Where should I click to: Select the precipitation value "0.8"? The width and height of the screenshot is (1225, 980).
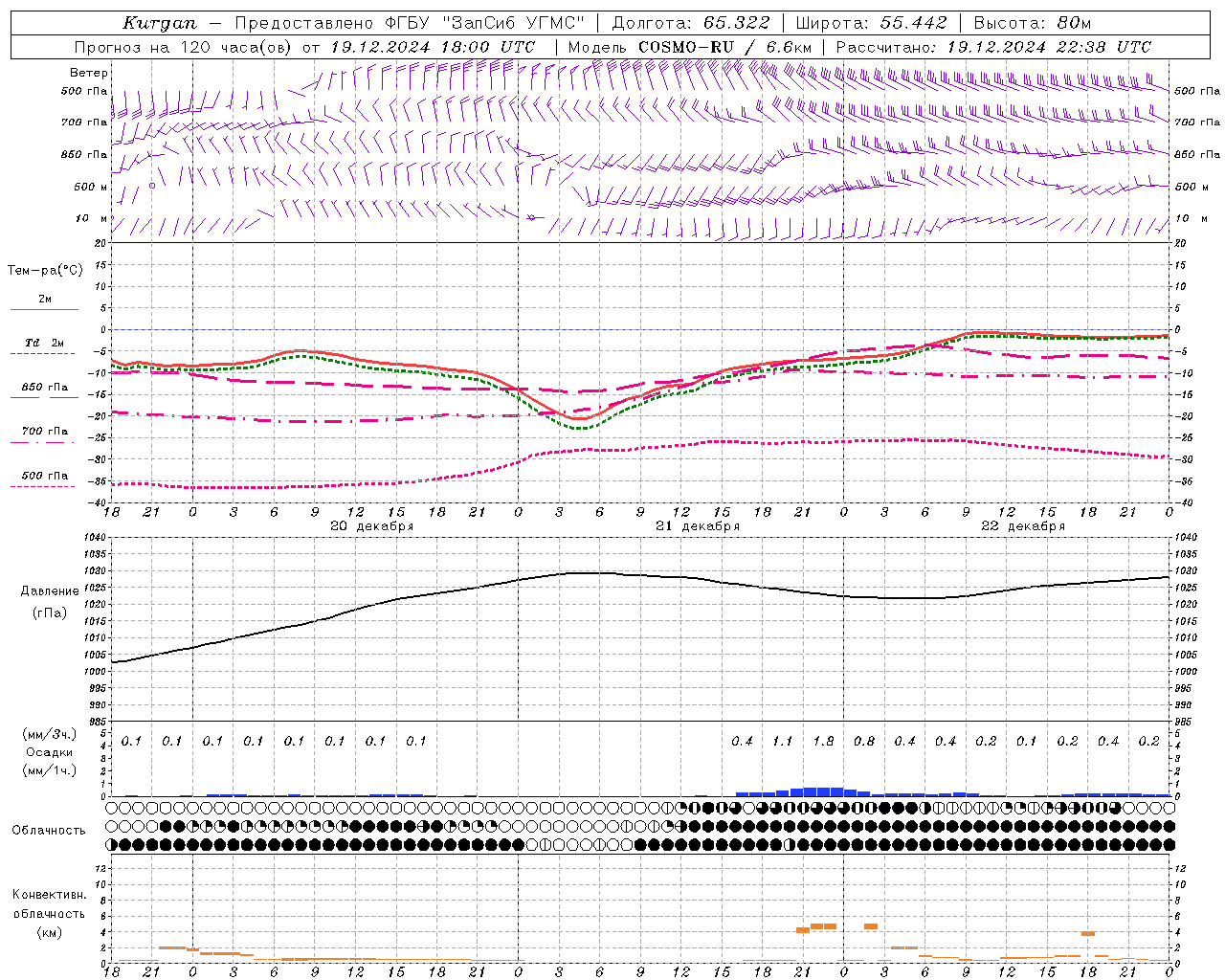coord(864,741)
